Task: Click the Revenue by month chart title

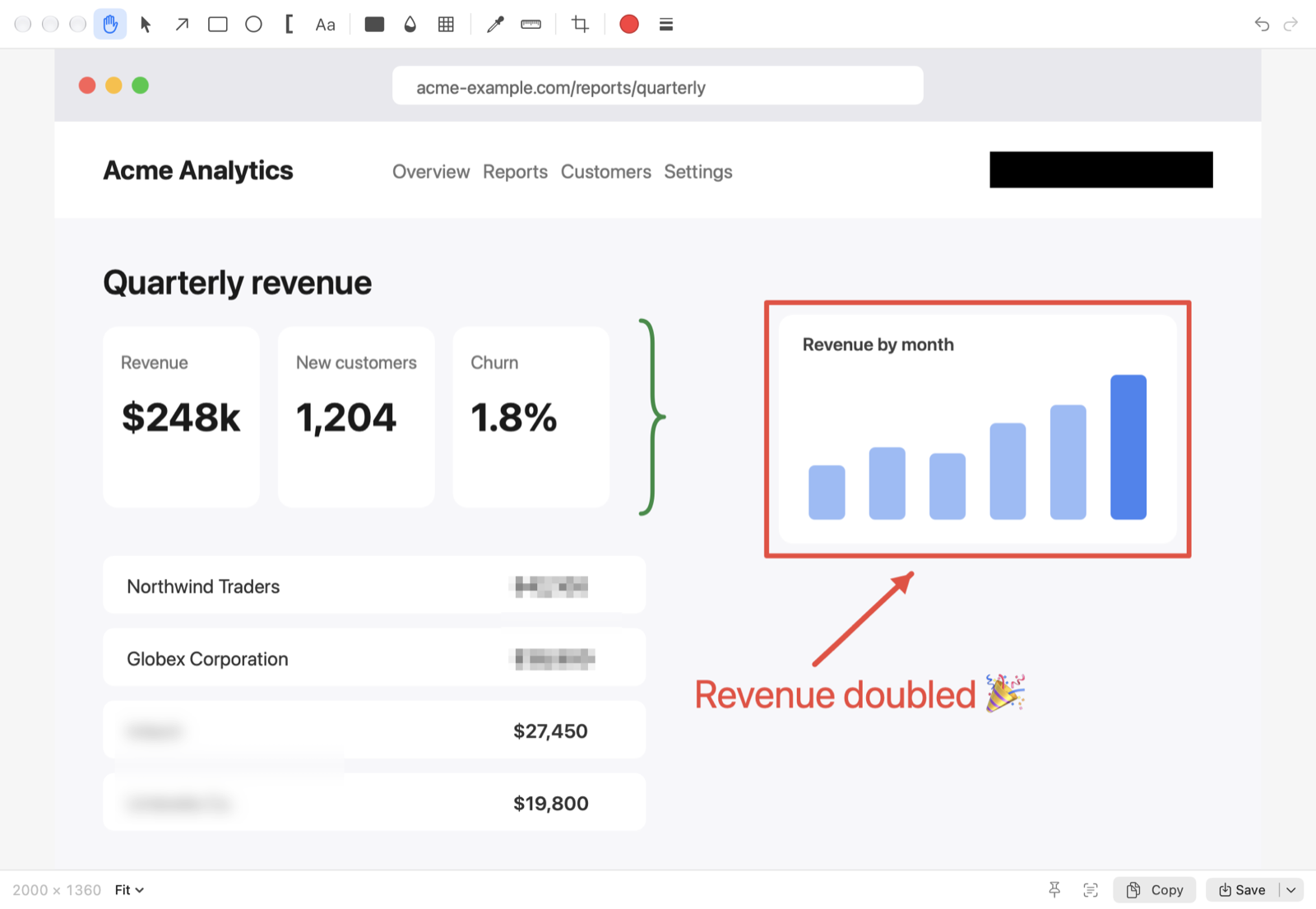Action: [x=878, y=345]
